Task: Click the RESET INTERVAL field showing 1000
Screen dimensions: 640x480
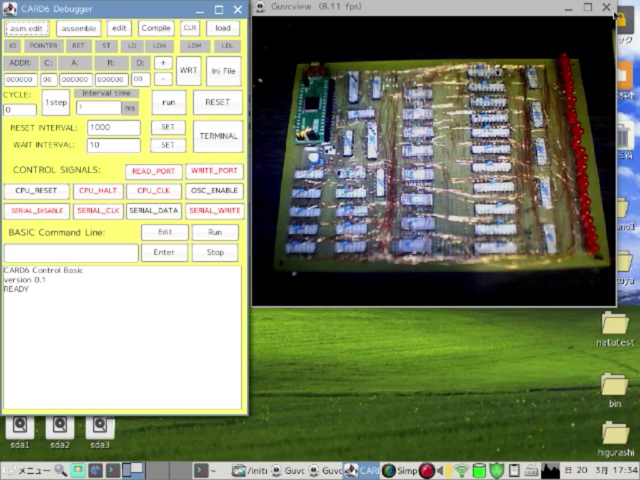Action: pos(113,127)
